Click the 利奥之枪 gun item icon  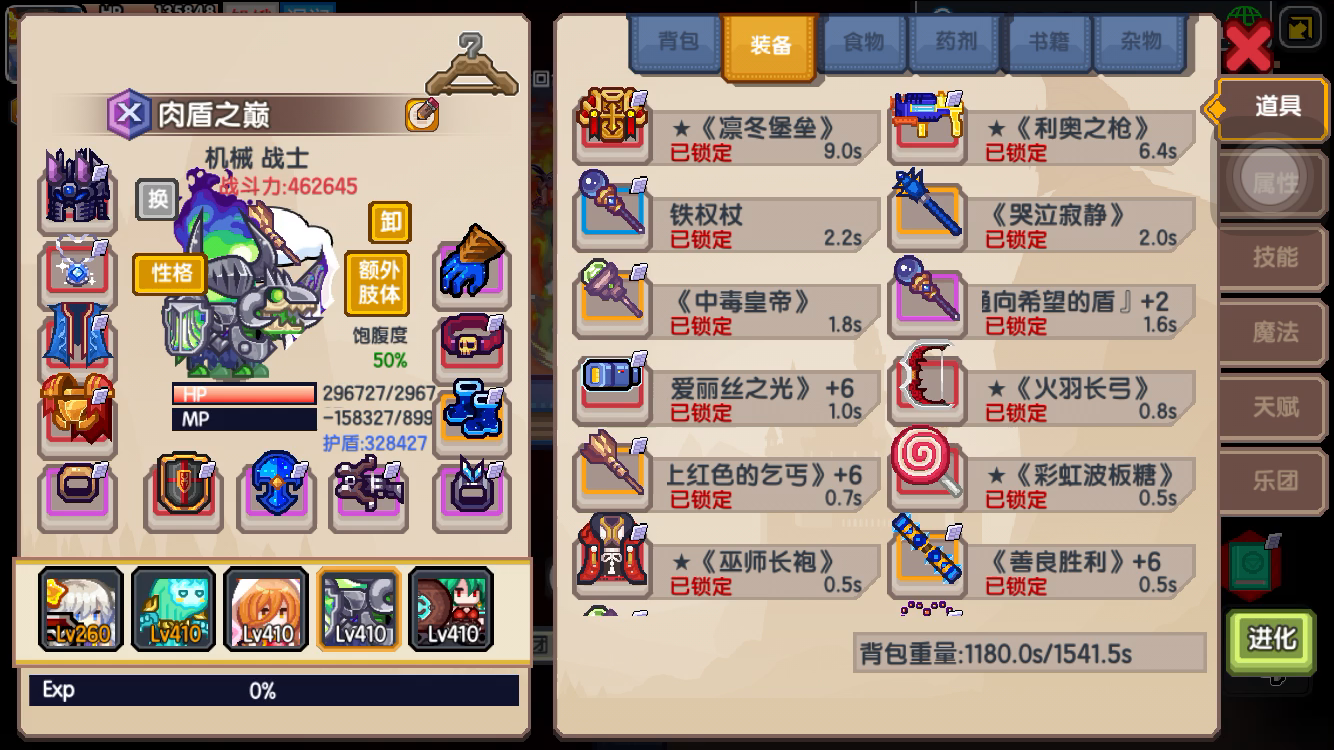pyautogui.click(x=927, y=125)
